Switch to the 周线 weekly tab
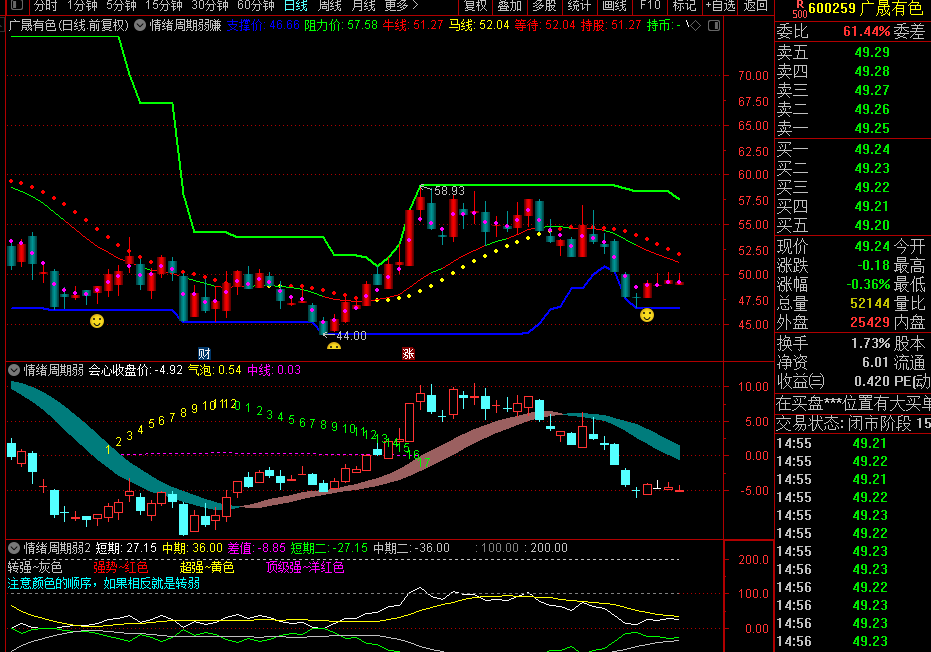This screenshot has width=931, height=652. click(330, 5)
